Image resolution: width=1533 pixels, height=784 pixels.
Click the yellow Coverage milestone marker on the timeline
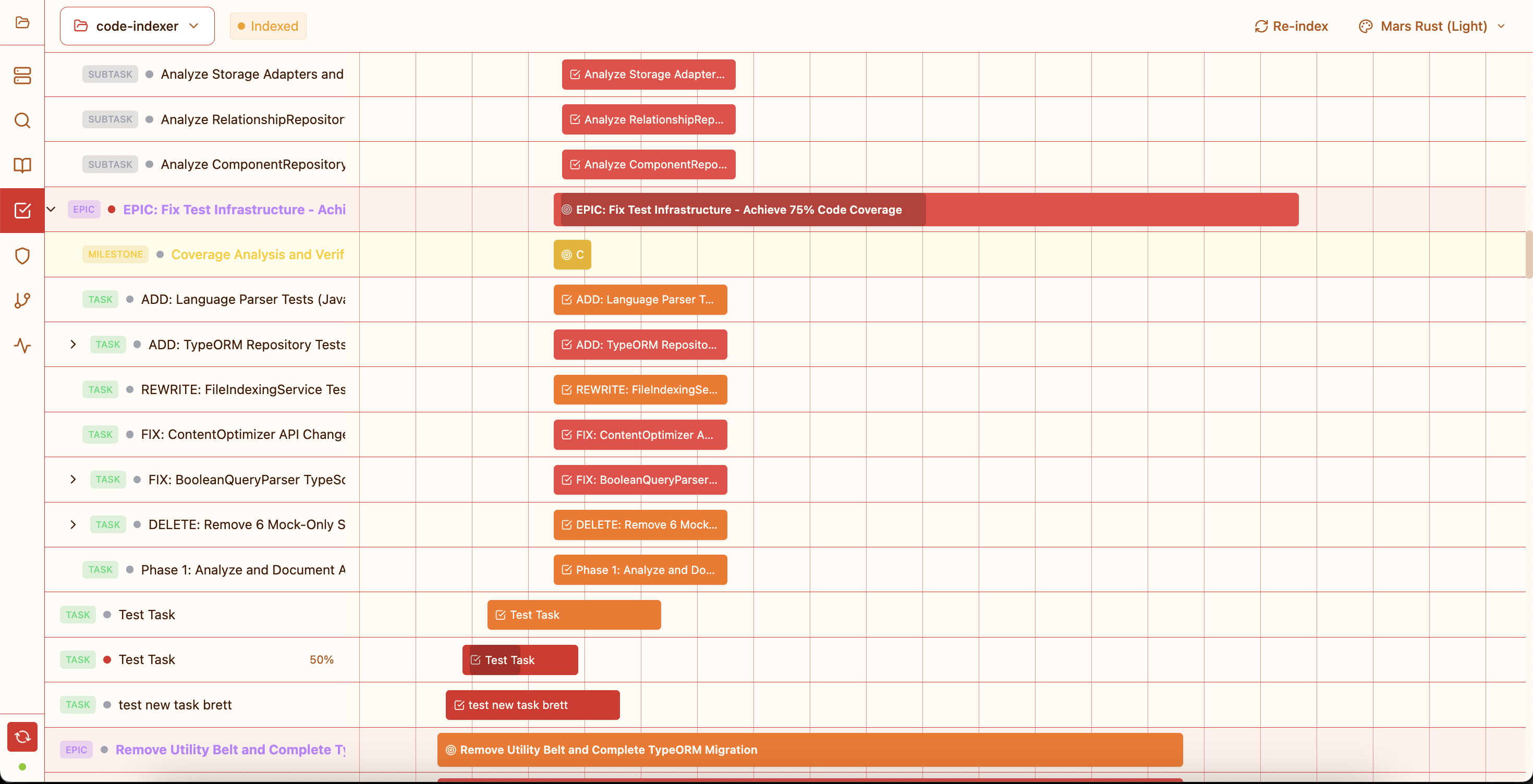click(x=572, y=254)
